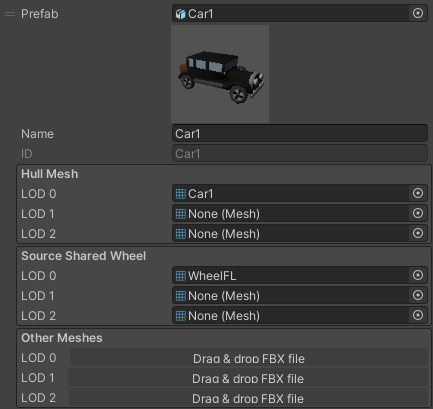The width and height of the screenshot is (433, 409).
Task: Click the Prefab label
Action: pyautogui.click(x=40, y=14)
